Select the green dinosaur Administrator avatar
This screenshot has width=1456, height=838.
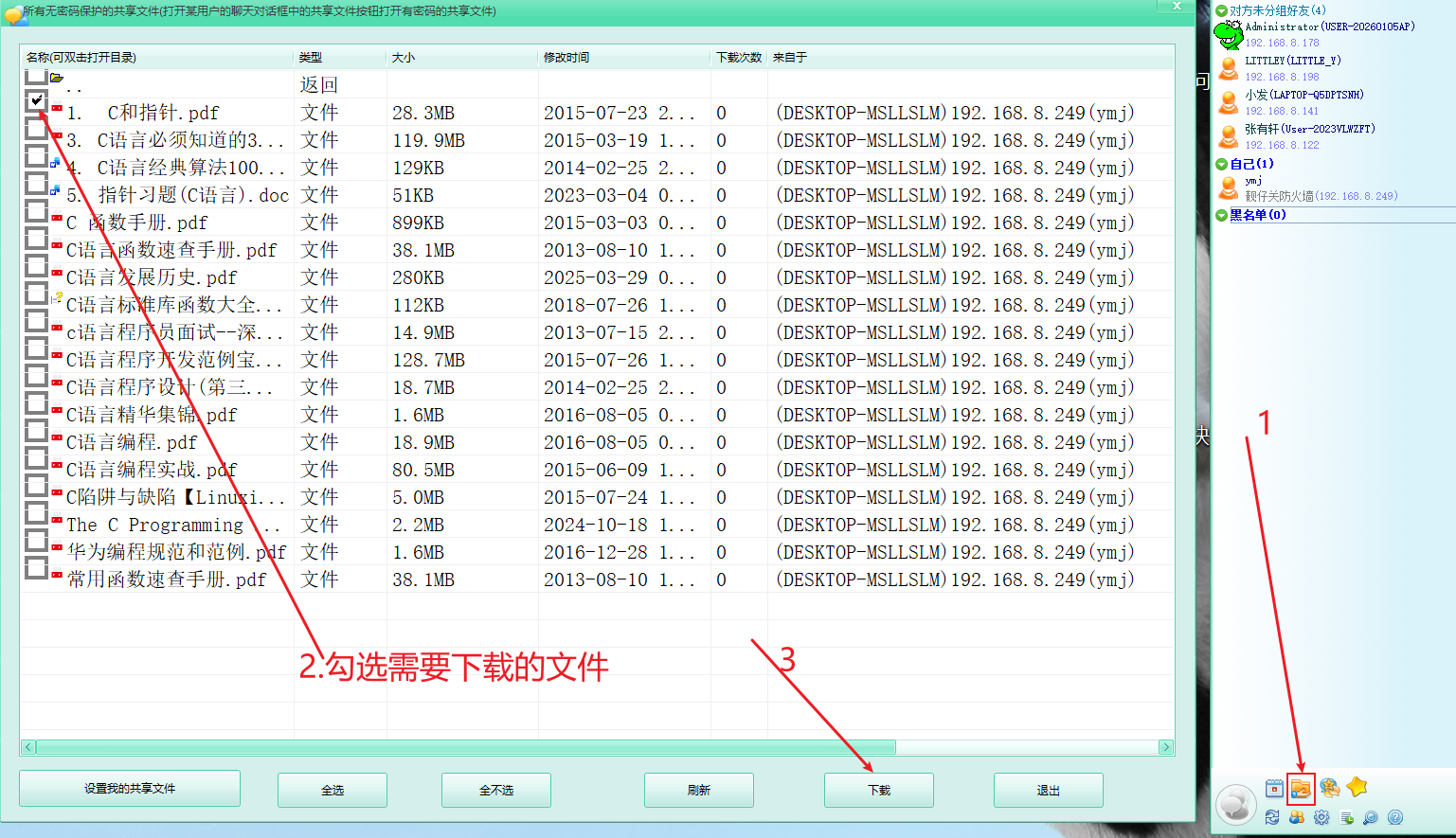tap(1229, 35)
